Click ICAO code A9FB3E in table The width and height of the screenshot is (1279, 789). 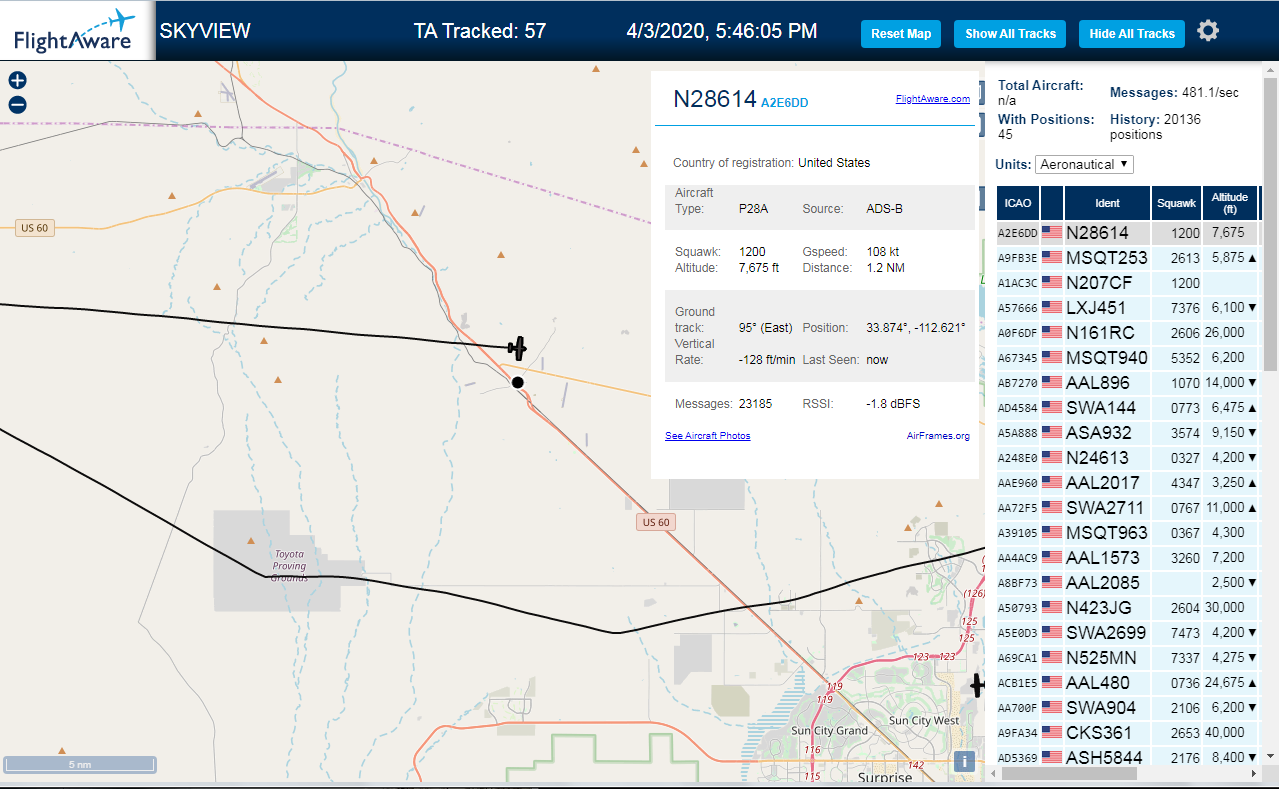pyautogui.click(x=1017, y=258)
